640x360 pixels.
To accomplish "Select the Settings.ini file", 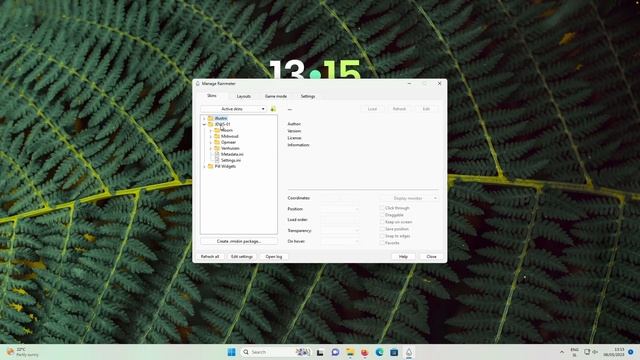I will click(231, 160).
